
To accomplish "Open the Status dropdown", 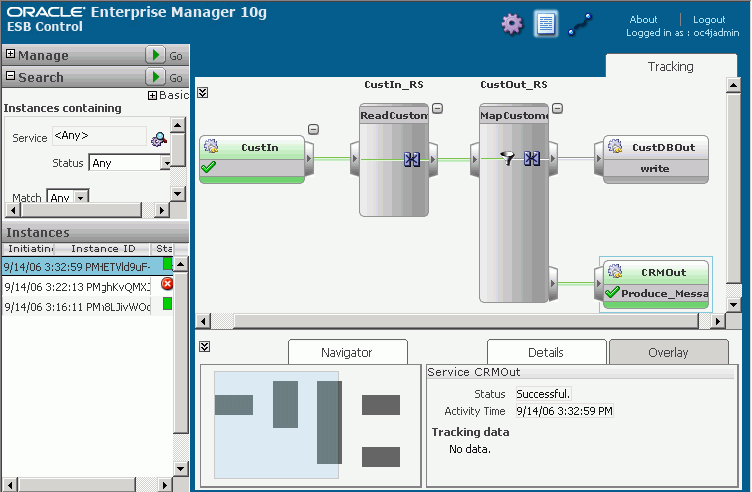I will [165, 163].
